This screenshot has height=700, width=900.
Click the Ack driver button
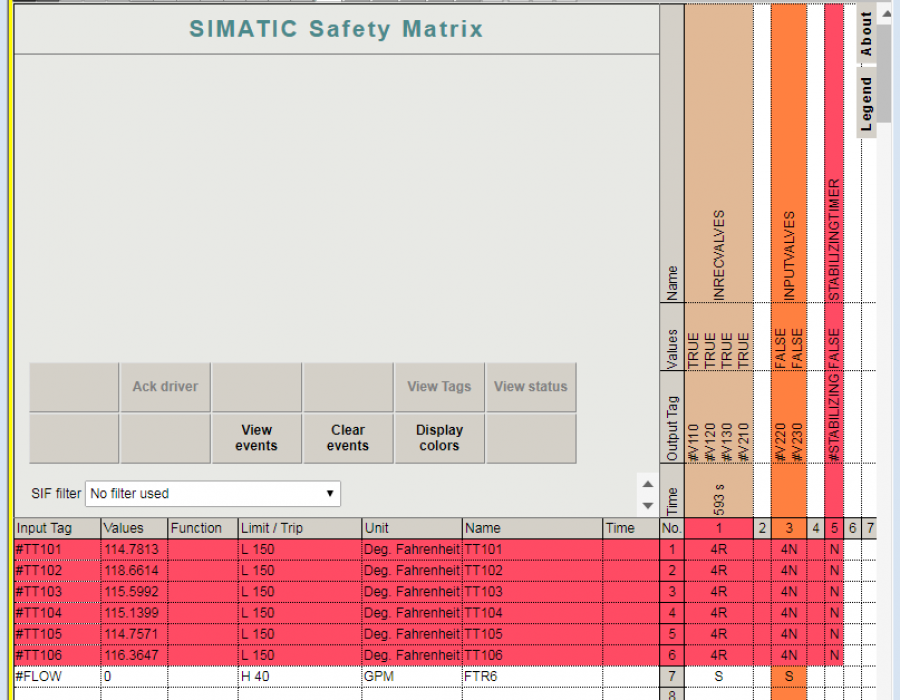[x=165, y=387]
